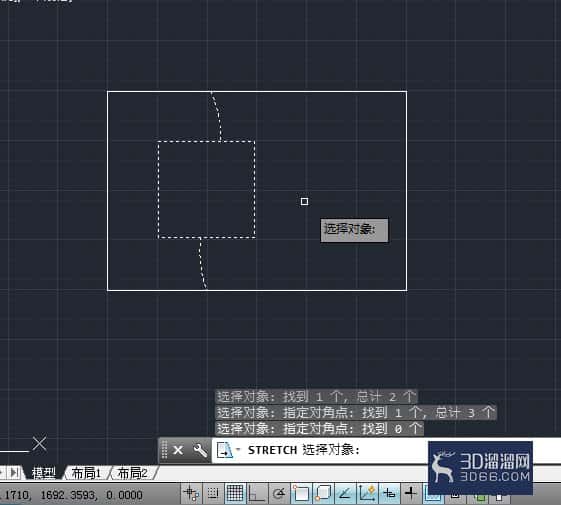This screenshot has width=561, height=505.
Task: Open command line customize wrench menu
Action: point(200,450)
